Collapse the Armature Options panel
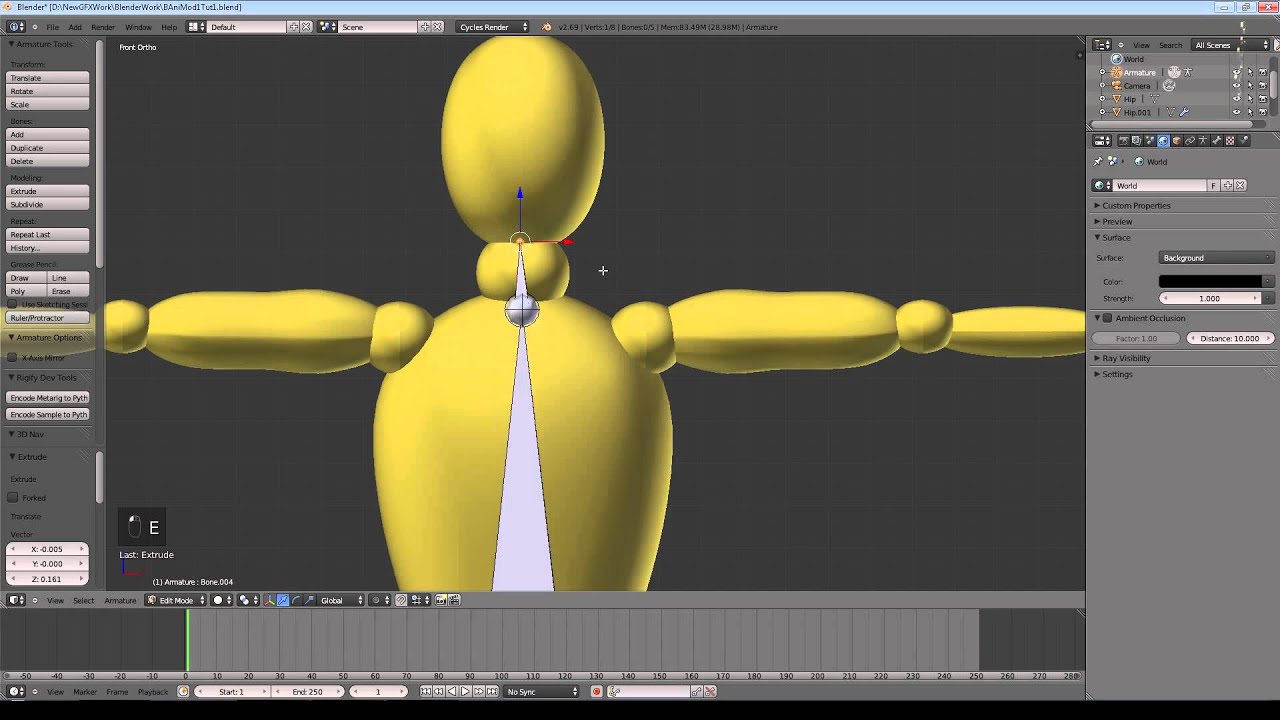The image size is (1280, 720). (48, 338)
